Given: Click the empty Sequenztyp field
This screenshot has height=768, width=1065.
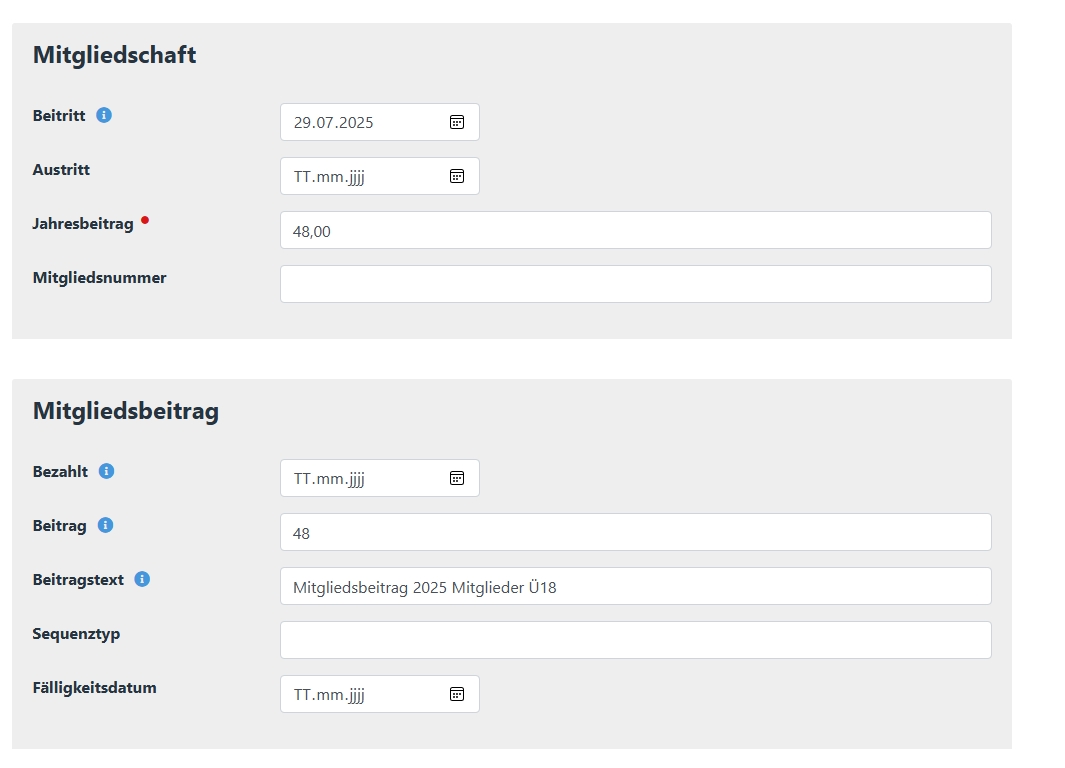Looking at the screenshot, I should (636, 640).
